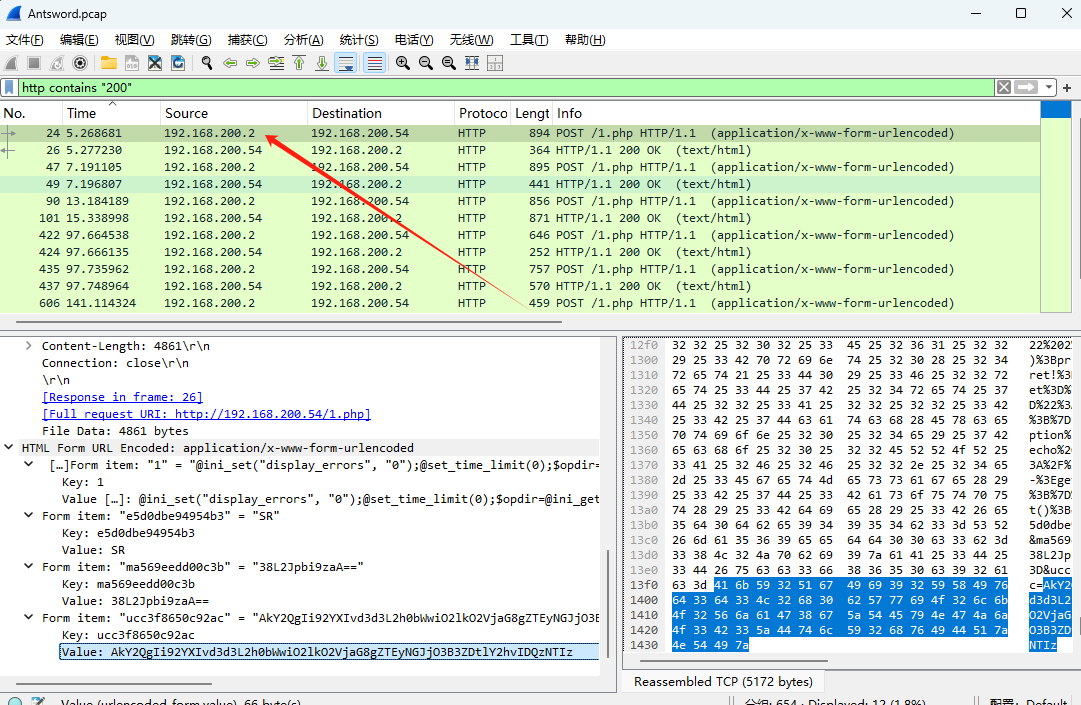Switch to Reassembled TCP (5172 bytes) tab
1081x705 pixels.
[723, 682]
